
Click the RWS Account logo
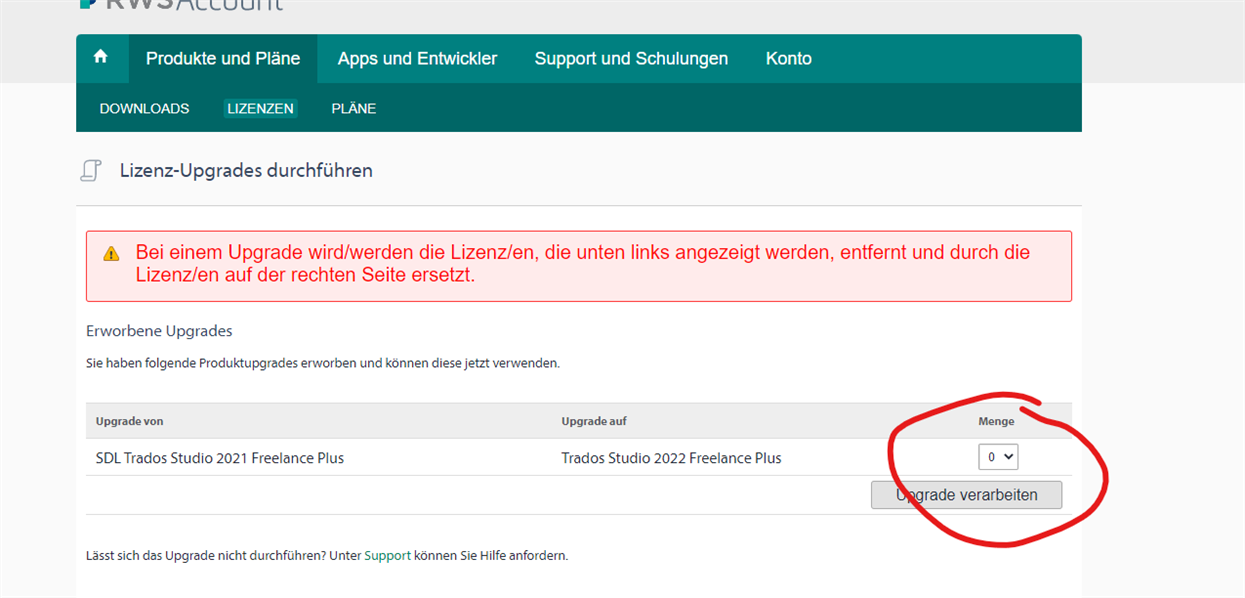coord(181,5)
